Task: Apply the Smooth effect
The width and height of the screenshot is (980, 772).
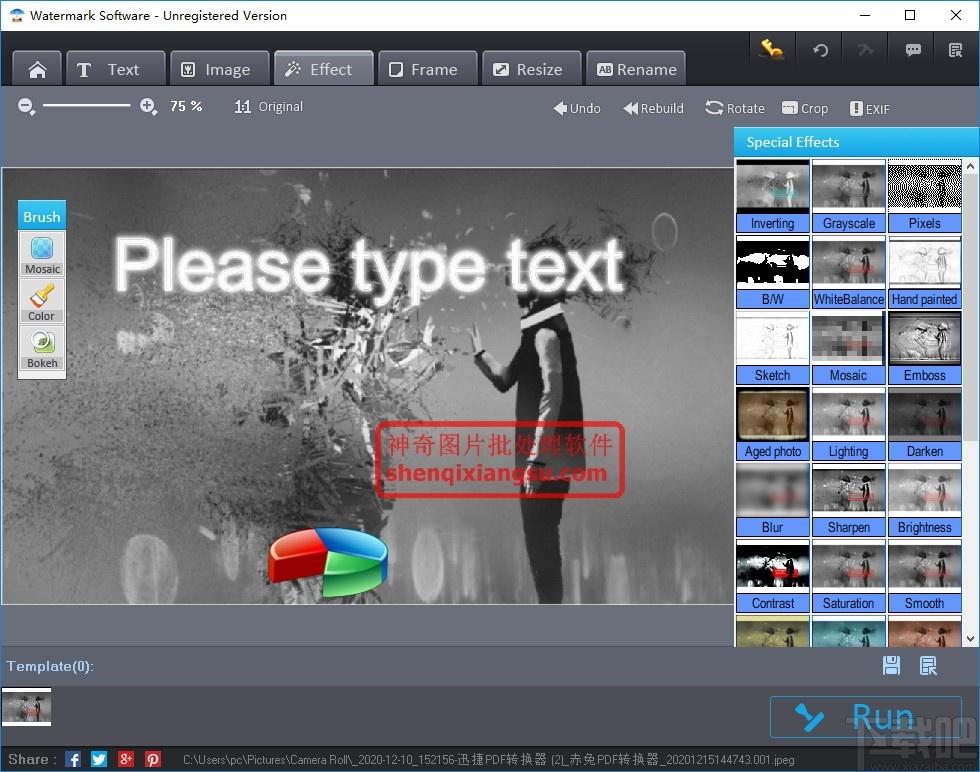Action: (924, 576)
